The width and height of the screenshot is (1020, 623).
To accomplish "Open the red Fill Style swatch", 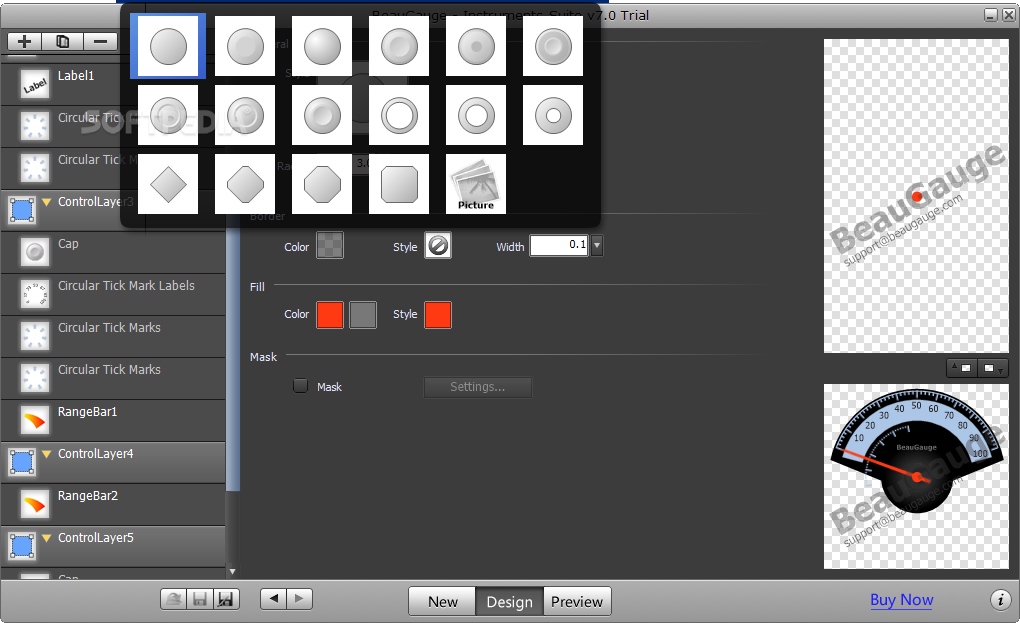I will click(x=438, y=315).
